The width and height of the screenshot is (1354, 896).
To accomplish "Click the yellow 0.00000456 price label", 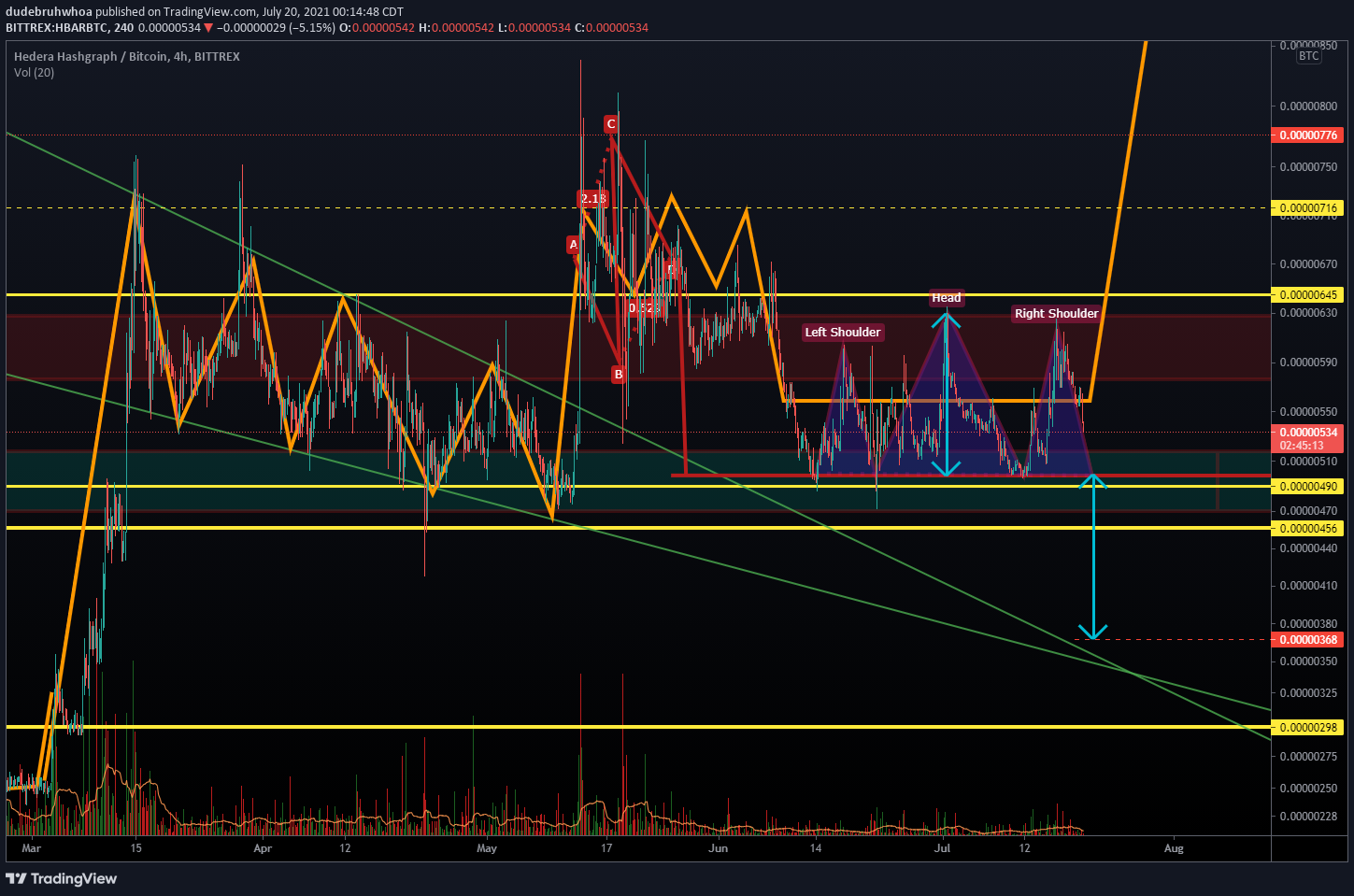I will (1308, 529).
